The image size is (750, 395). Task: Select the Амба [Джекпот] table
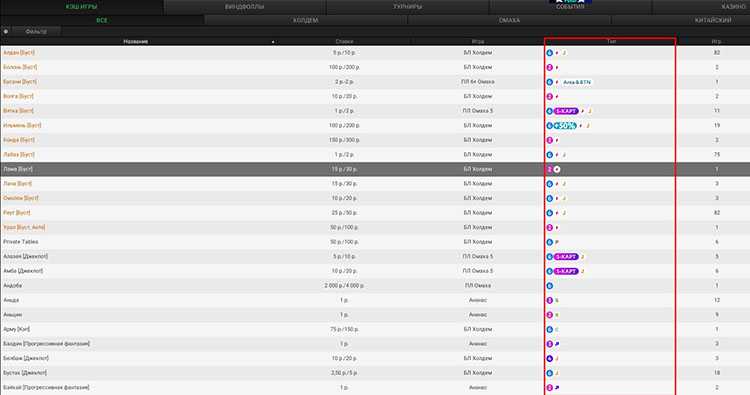pos(23,271)
